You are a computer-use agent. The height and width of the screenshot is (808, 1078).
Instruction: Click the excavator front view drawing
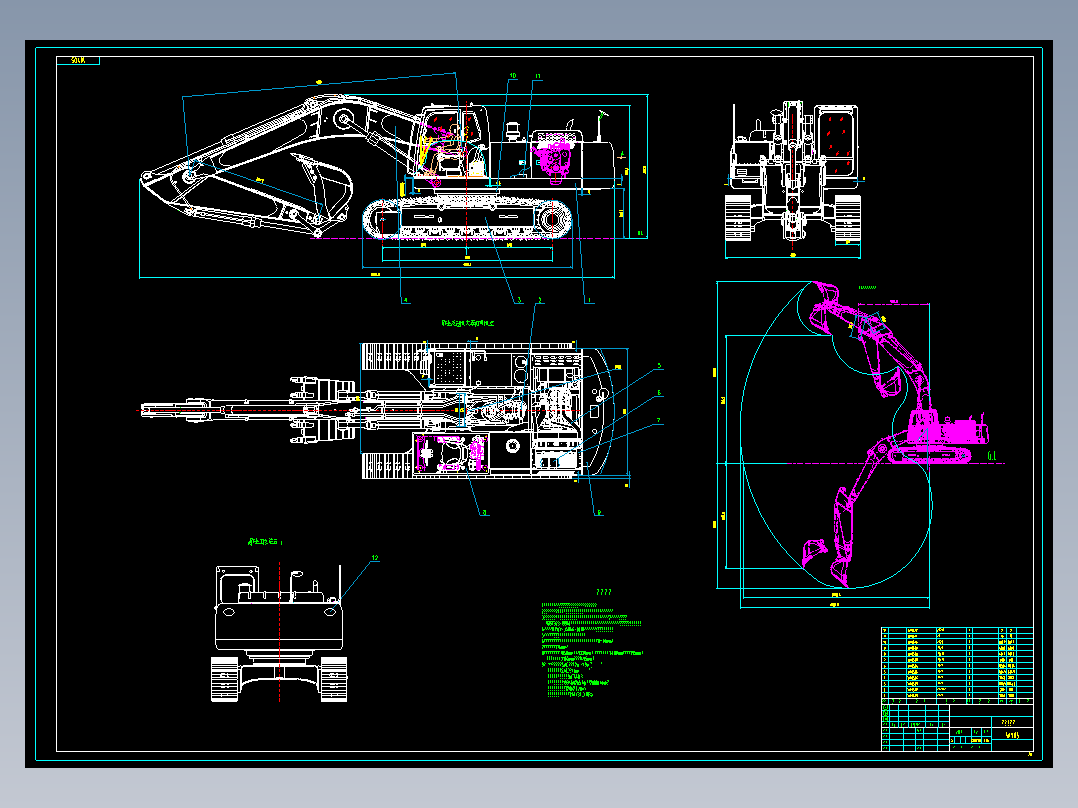[x=793, y=172]
